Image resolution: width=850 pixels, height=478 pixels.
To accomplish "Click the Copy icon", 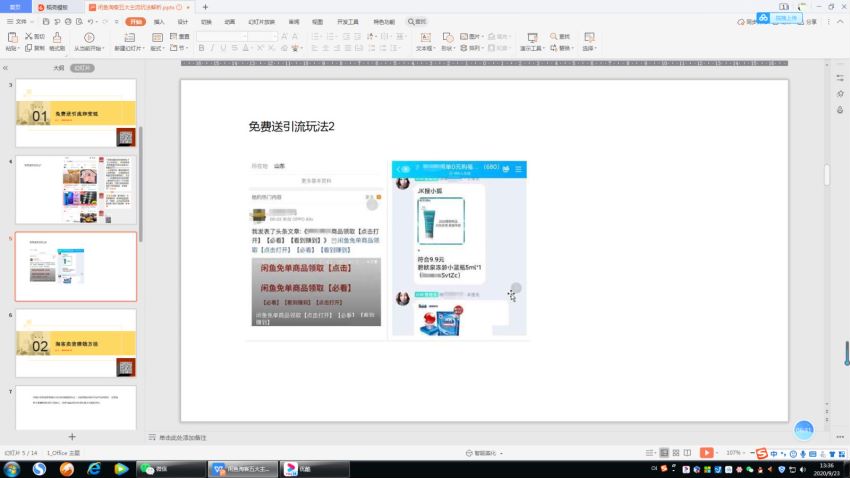I will (29, 48).
